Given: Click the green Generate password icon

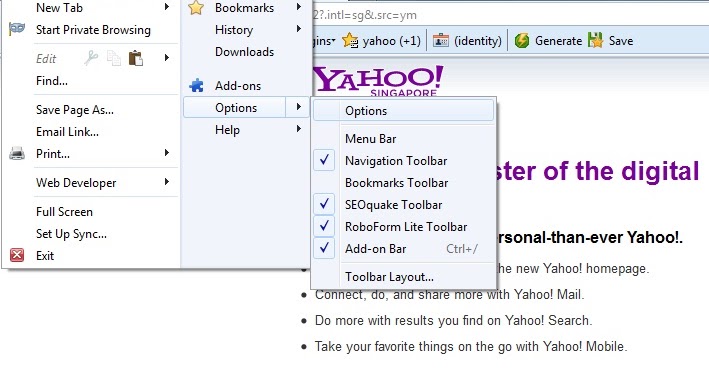Looking at the screenshot, I should [x=522, y=41].
